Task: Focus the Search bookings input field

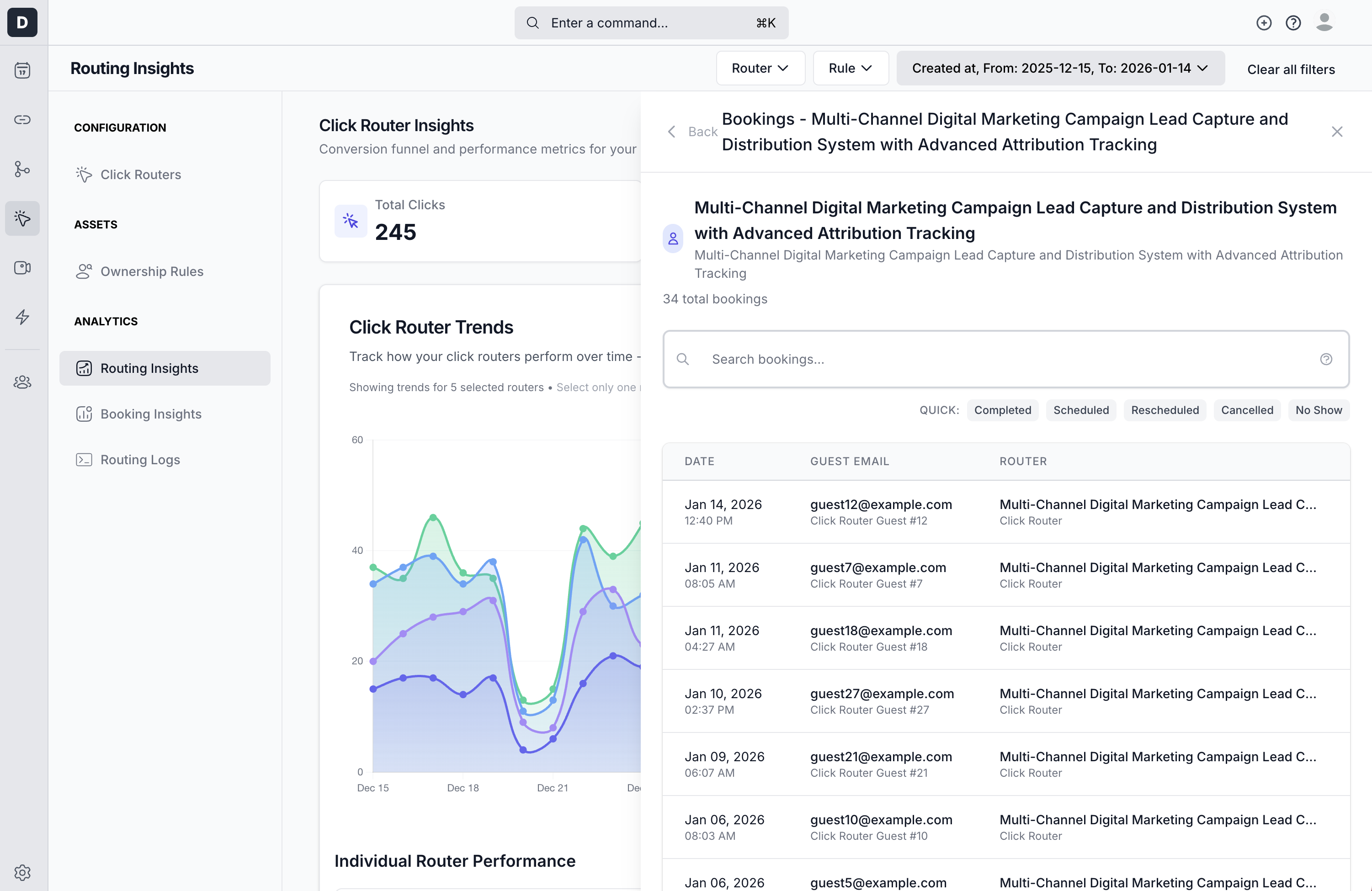Action: click(x=1005, y=359)
